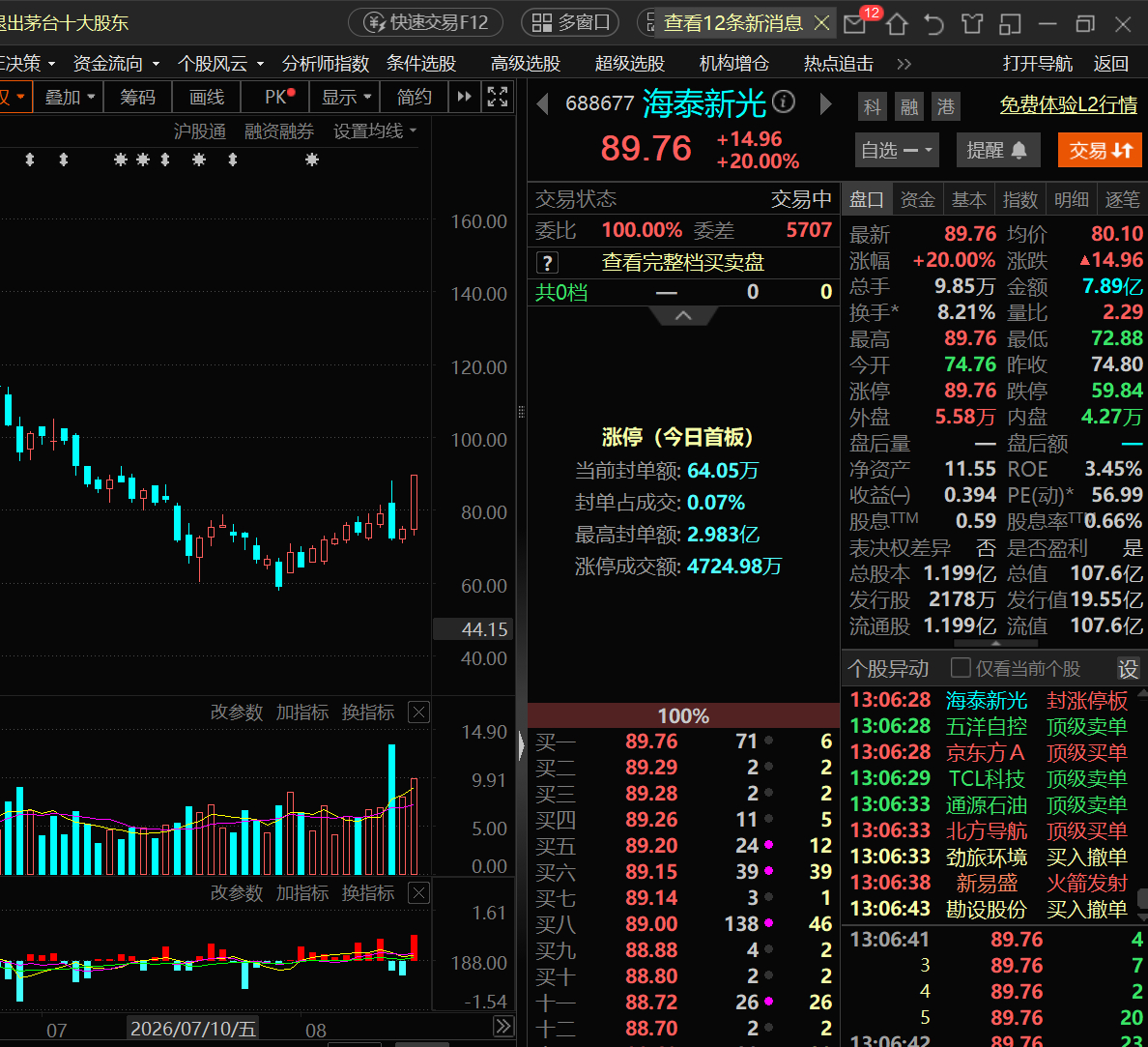Open info icon beside 海泰新光
The width and height of the screenshot is (1148, 1047).
(784, 102)
